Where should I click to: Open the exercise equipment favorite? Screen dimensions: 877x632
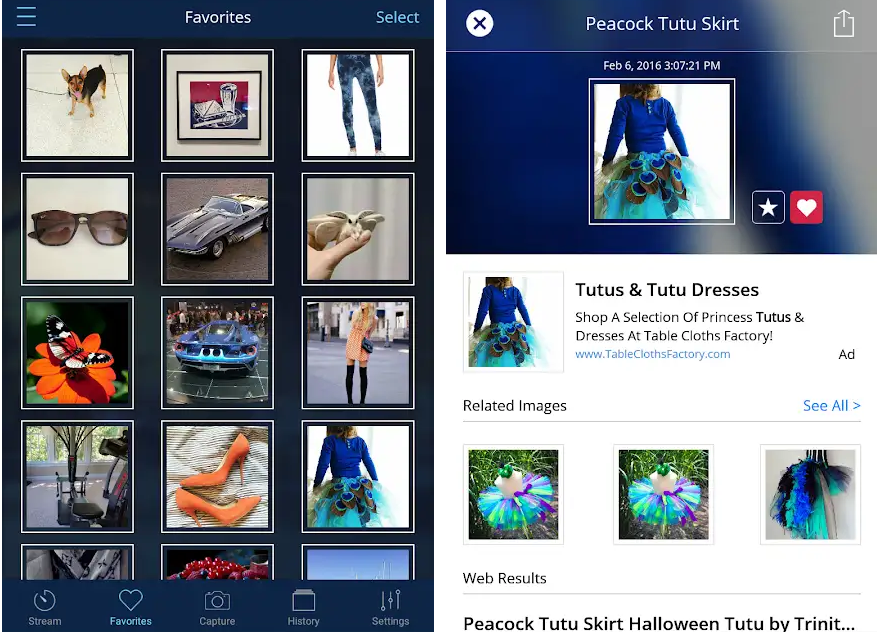[x=77, y=477]
